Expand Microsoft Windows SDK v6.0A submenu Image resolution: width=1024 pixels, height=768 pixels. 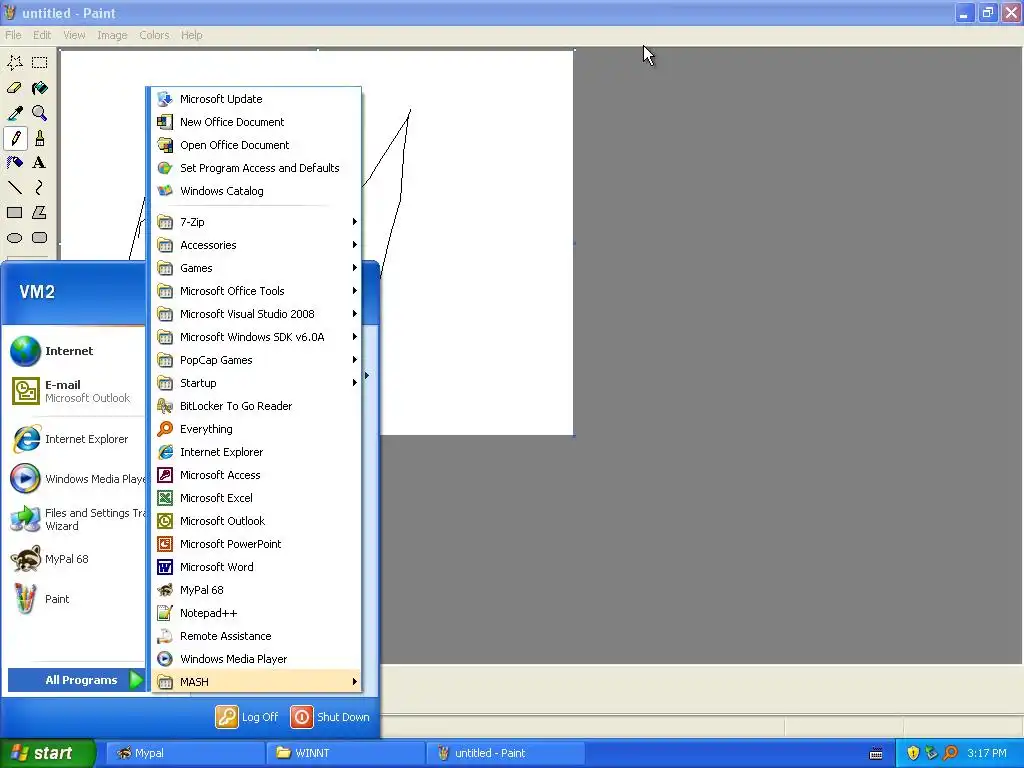click(257, 337)
